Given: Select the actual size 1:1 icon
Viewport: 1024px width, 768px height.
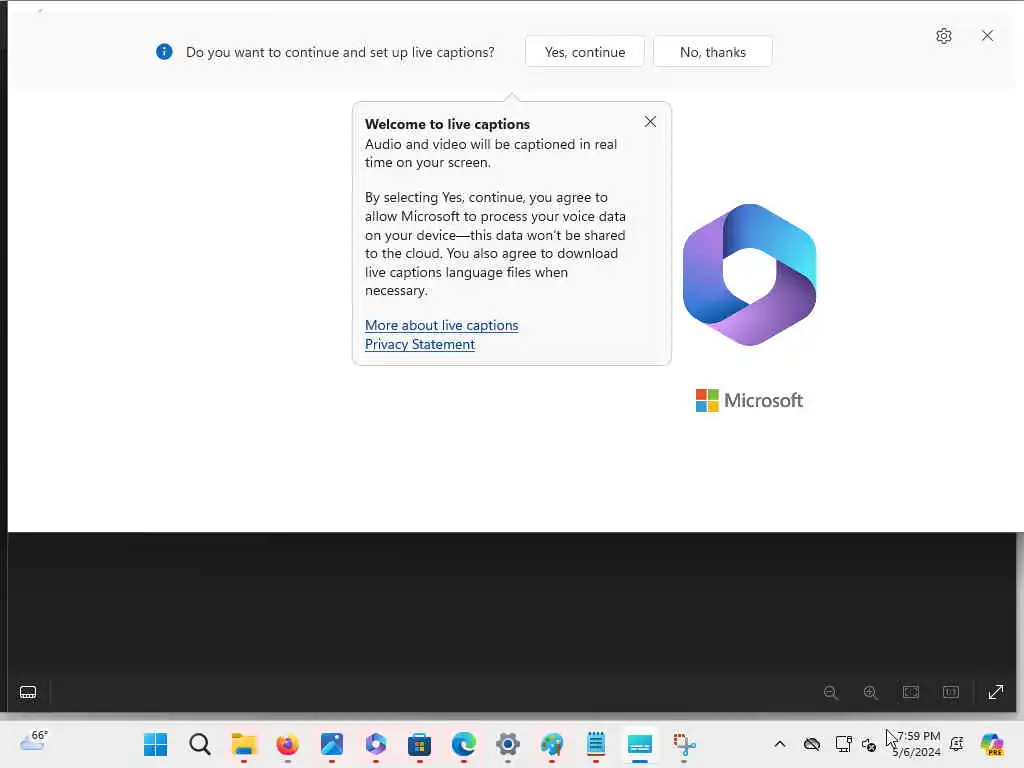Looking at the screenshot, I should (951, 692).
